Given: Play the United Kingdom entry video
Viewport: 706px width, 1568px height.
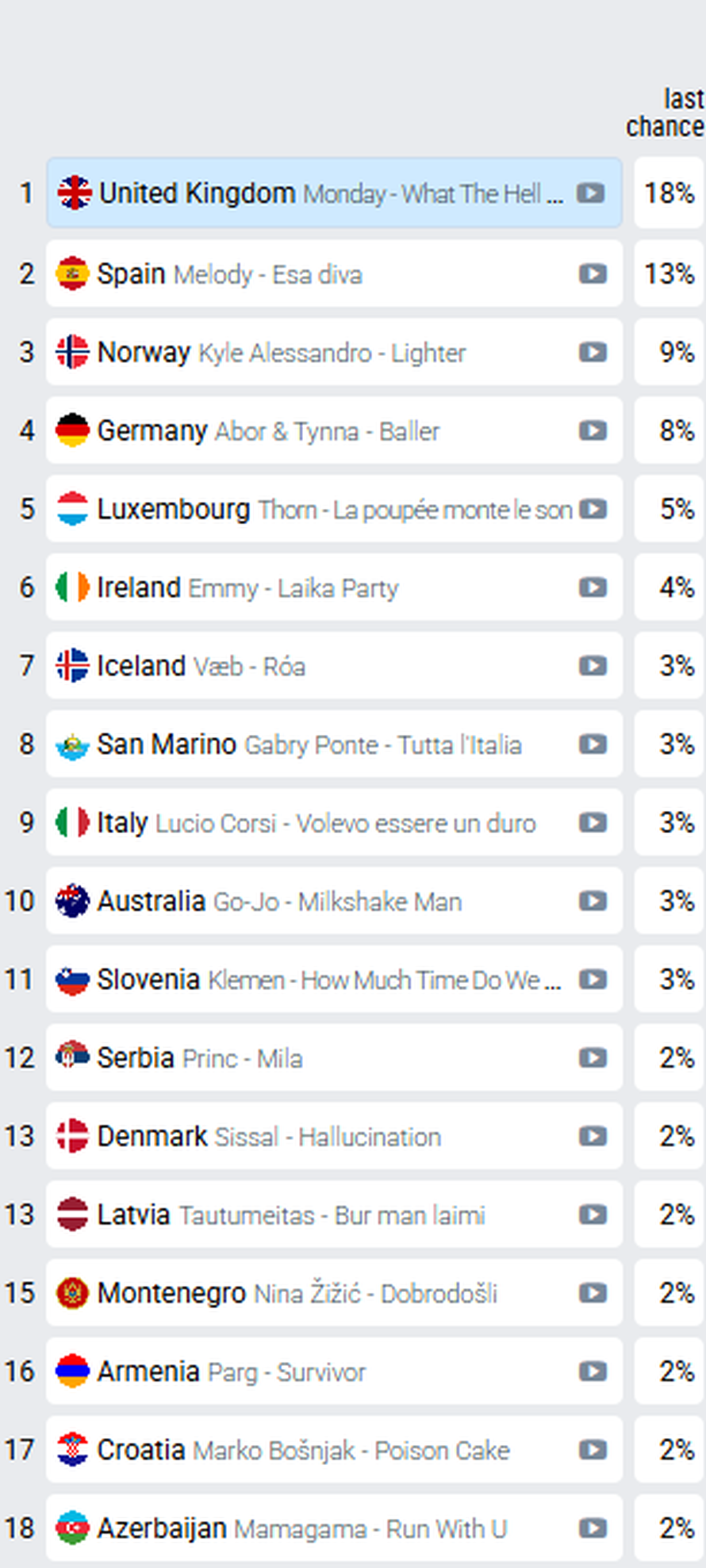Looking at the screenshot, I should click(x=591, y=193).
